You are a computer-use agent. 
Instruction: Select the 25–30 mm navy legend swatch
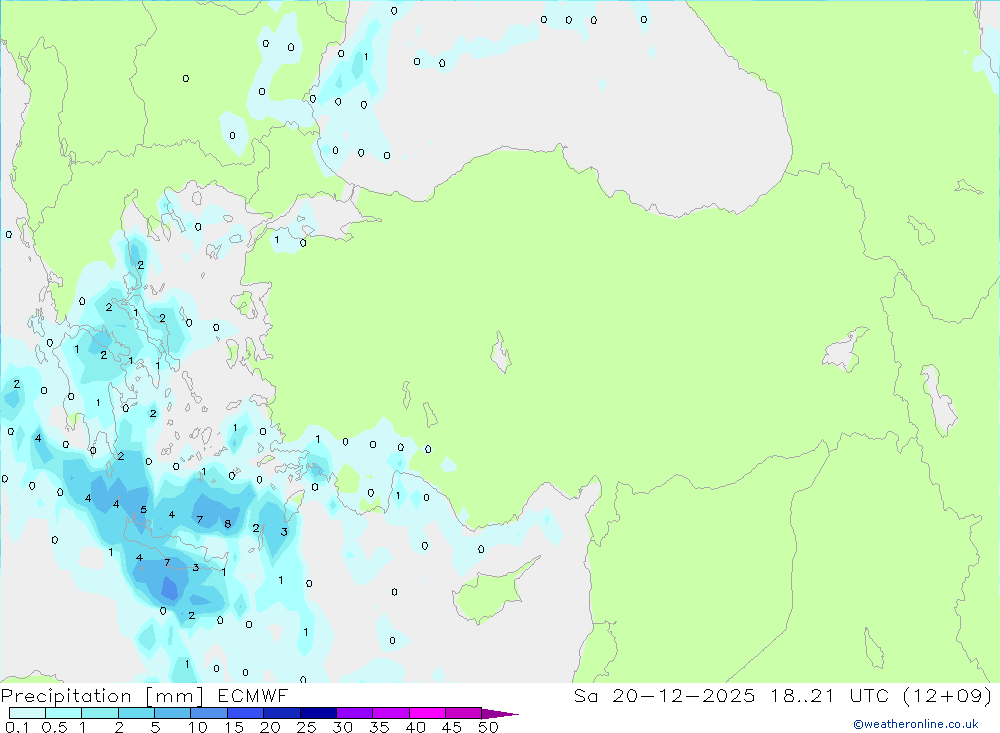point(318,713)
